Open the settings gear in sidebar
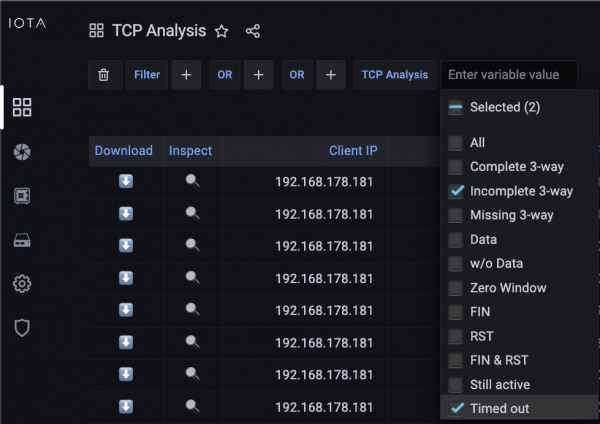This screenshot has width=600, height=424. 22,284
